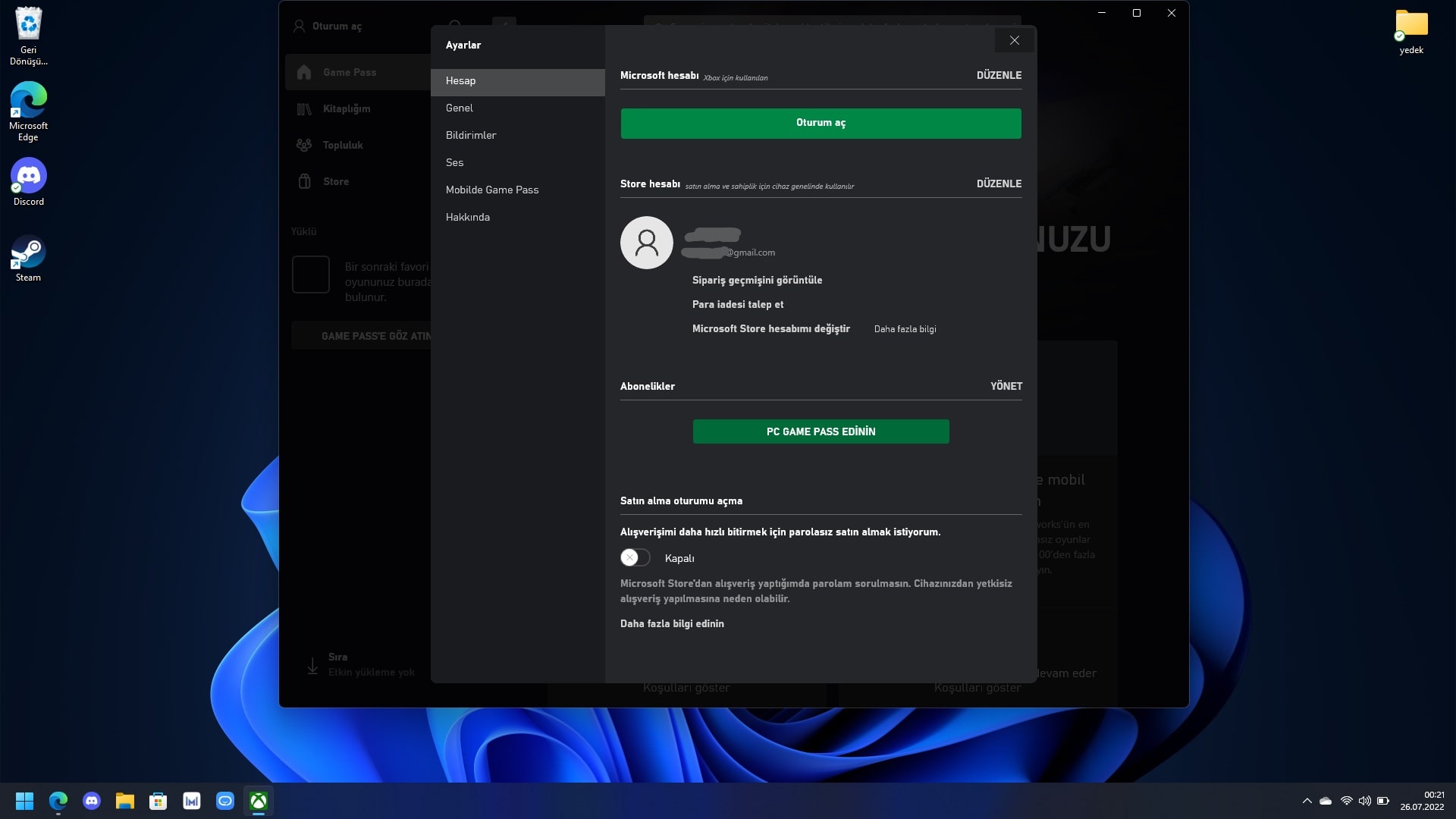
Task: Click Para iadesi talep et link
Action: (x=738, y=305)
